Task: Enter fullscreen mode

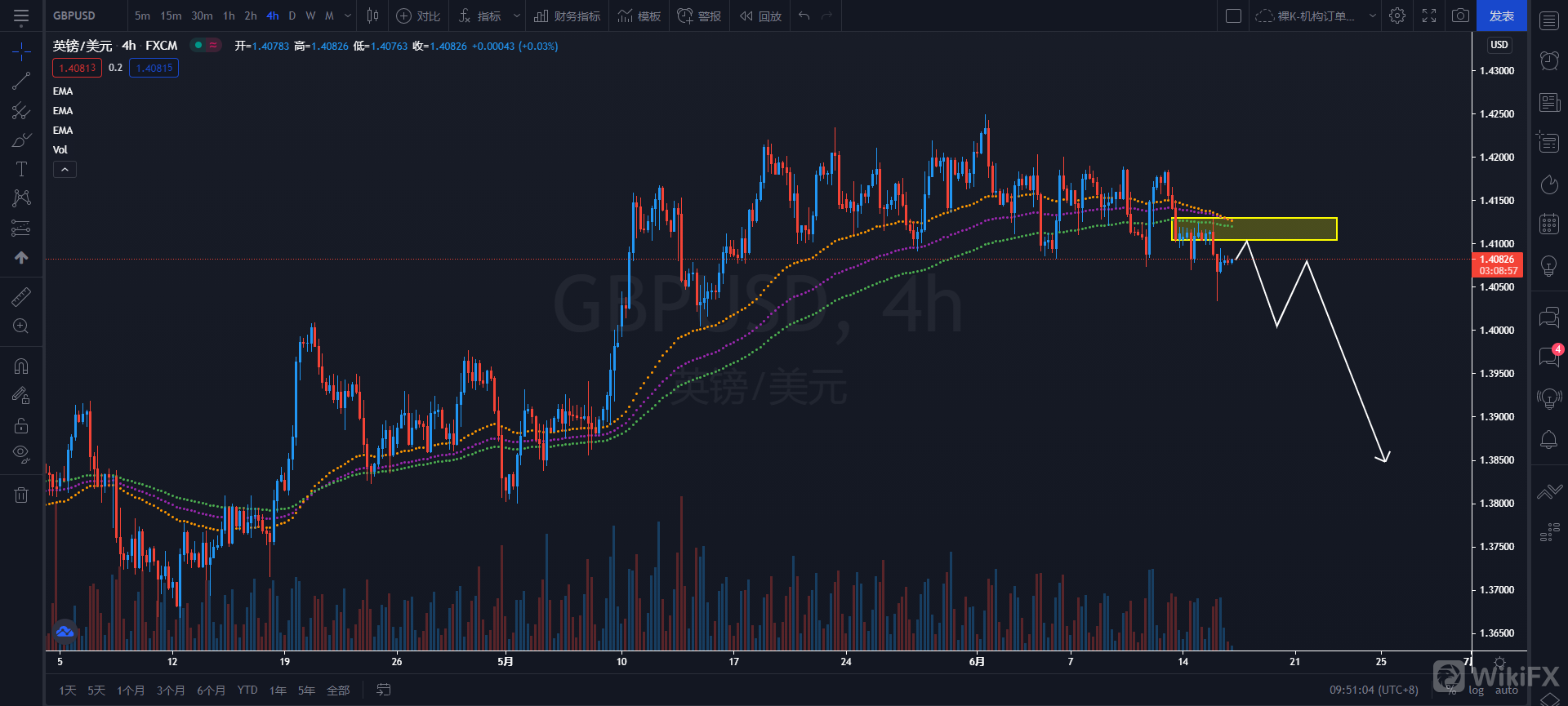Action: [x=1429, y=16]
